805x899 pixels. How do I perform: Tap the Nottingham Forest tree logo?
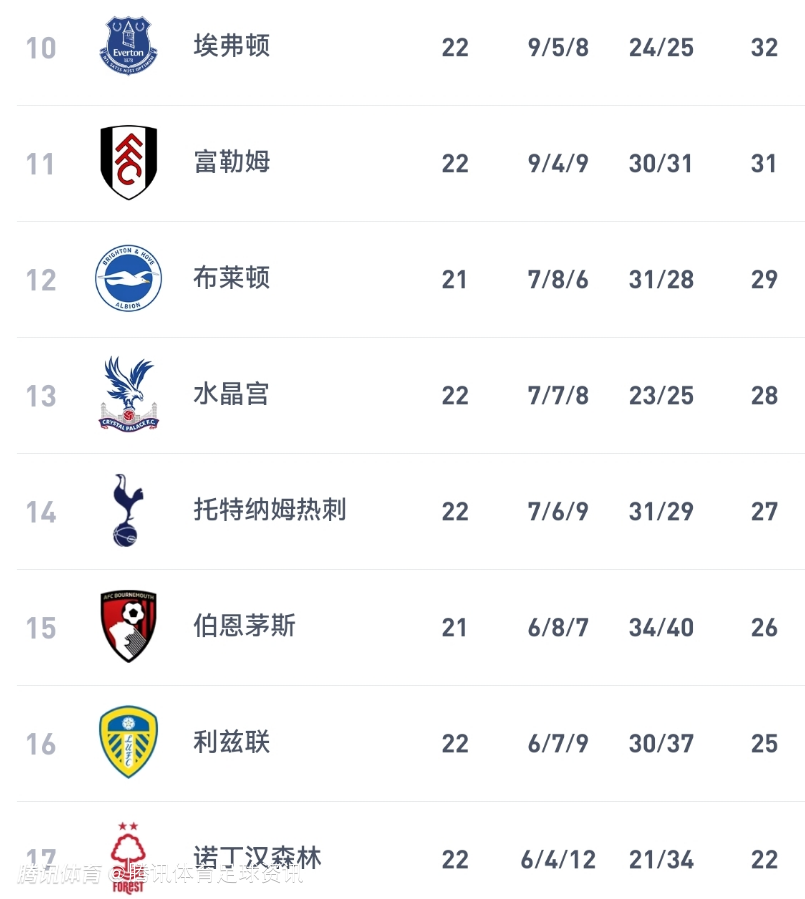coord(128,857)
